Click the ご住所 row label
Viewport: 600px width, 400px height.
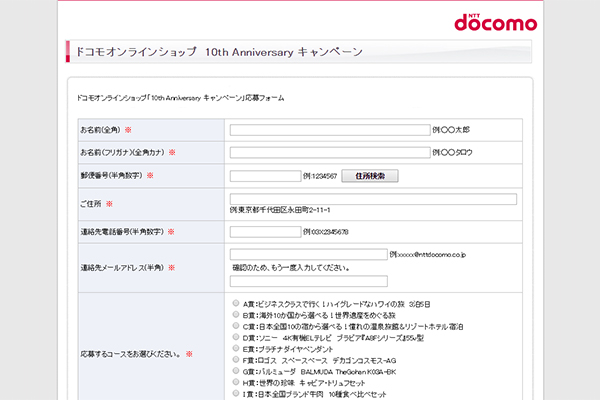[x=91, y=204]
